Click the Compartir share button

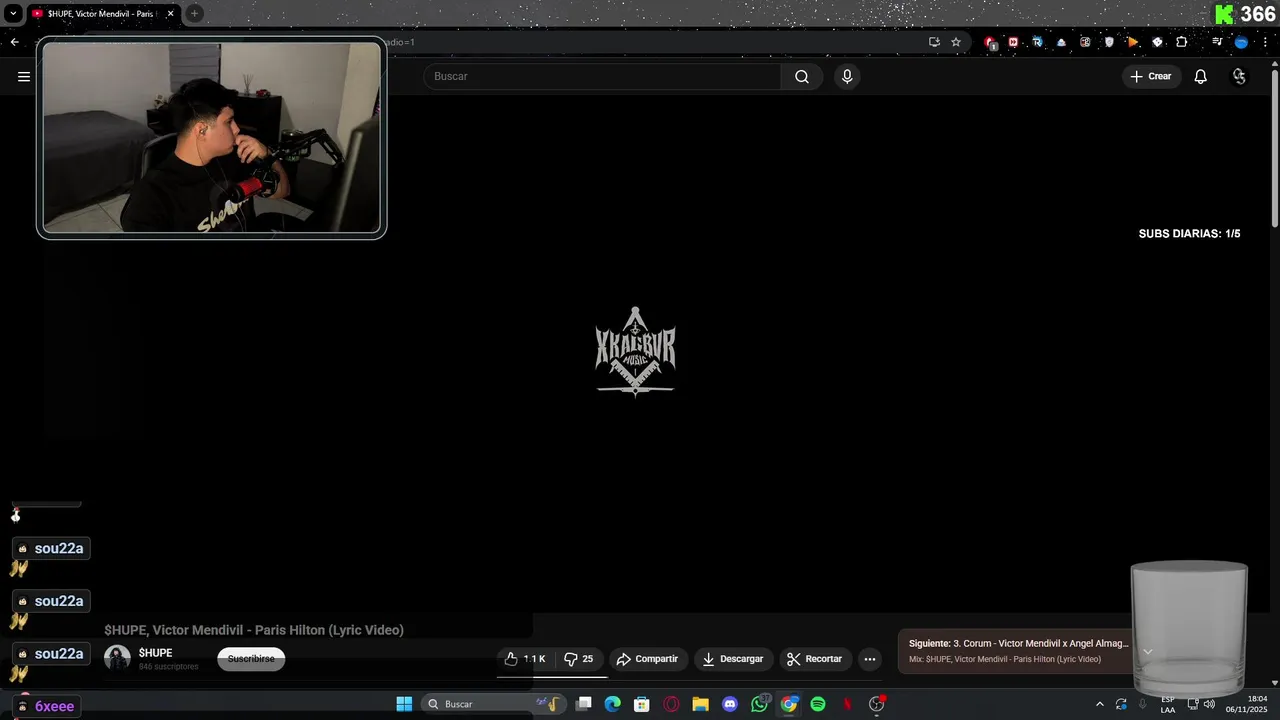tap(648, 659)
